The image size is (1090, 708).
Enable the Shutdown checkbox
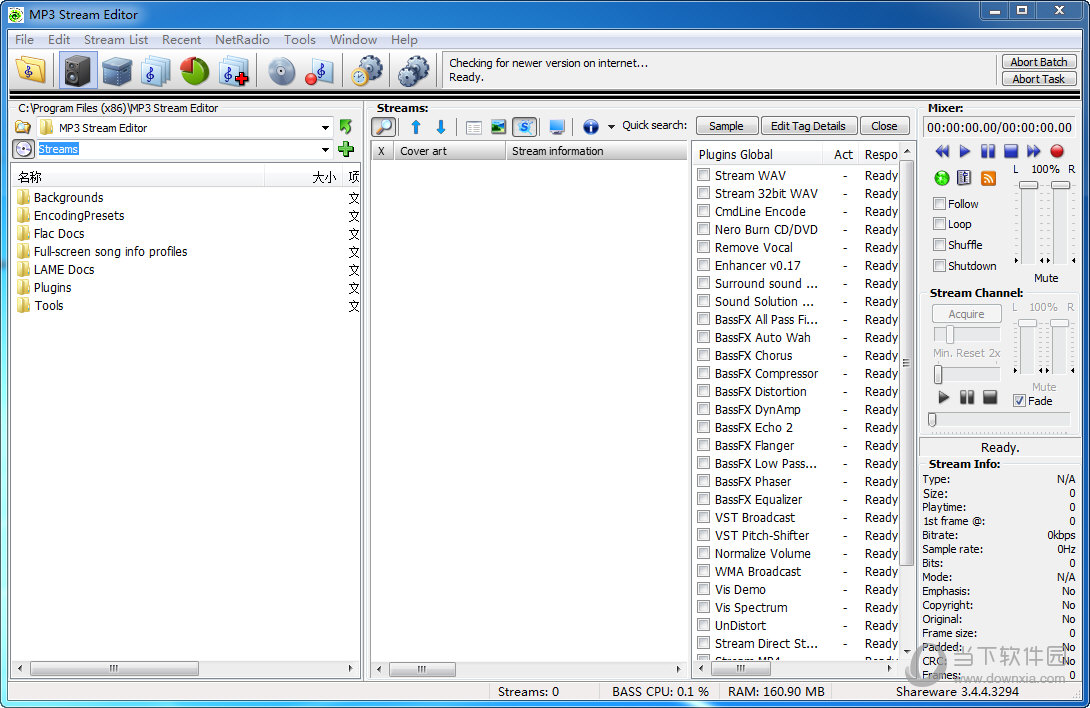940,266
